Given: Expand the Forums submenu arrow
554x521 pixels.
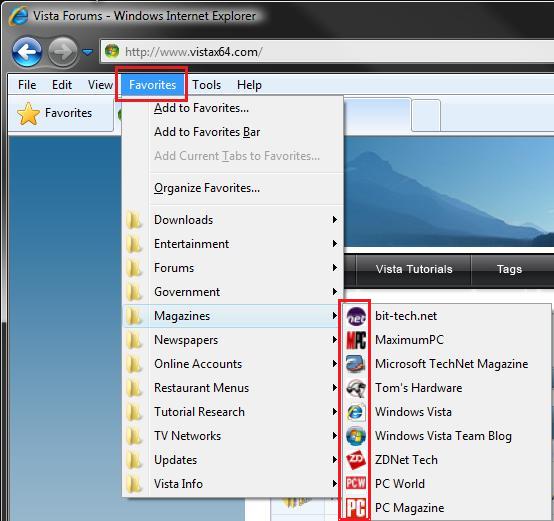Looking at the screenshot, I should (x=334, y=268).
